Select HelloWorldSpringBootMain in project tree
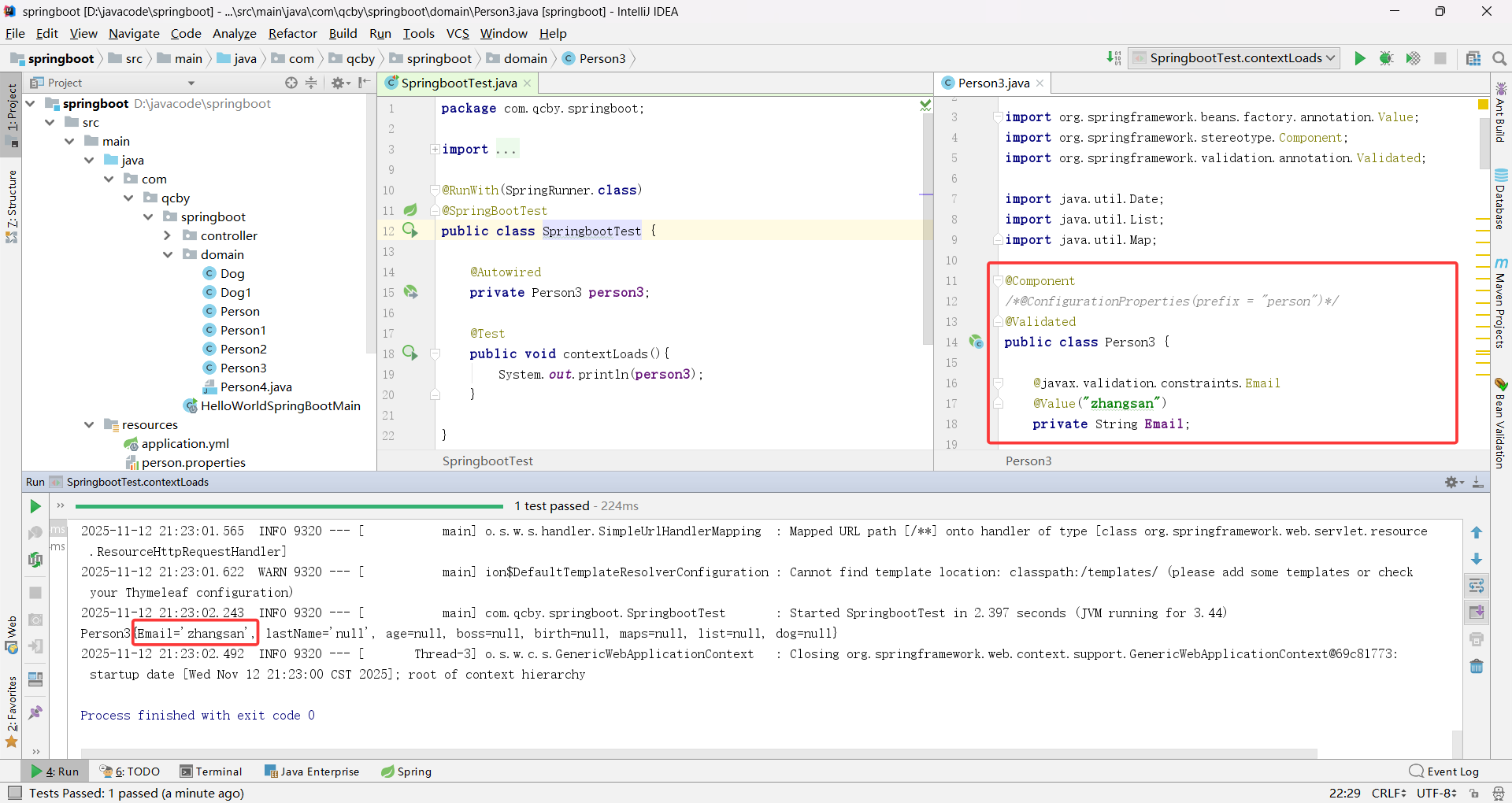The image size is (1512, 803). click(x=280, y=406)
